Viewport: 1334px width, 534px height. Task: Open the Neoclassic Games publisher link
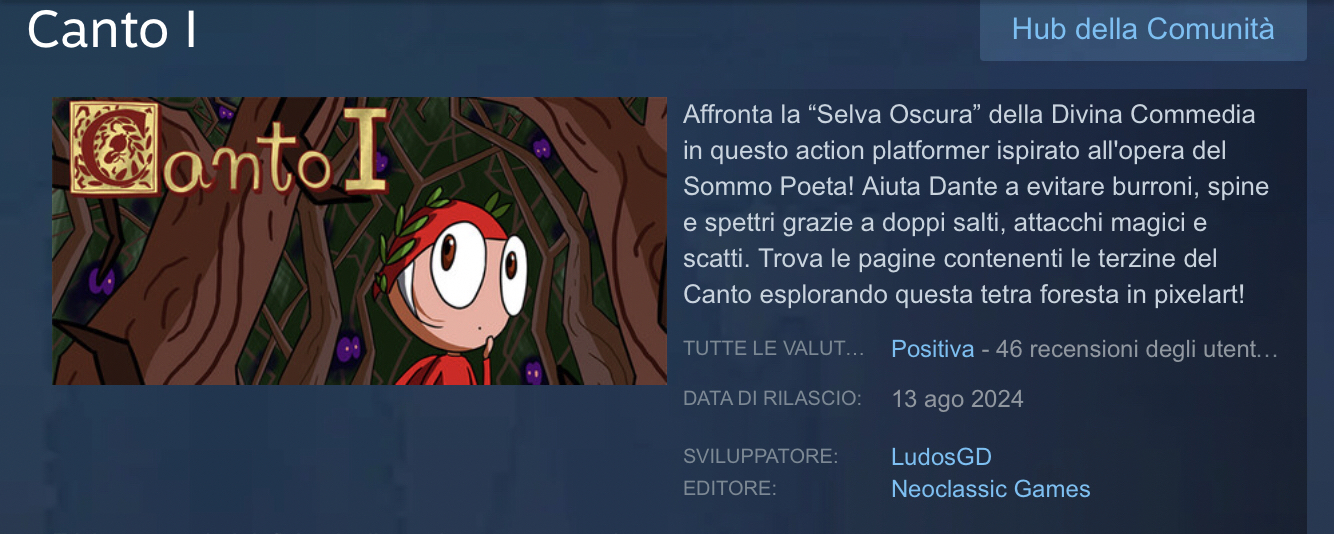click(990, 489)
